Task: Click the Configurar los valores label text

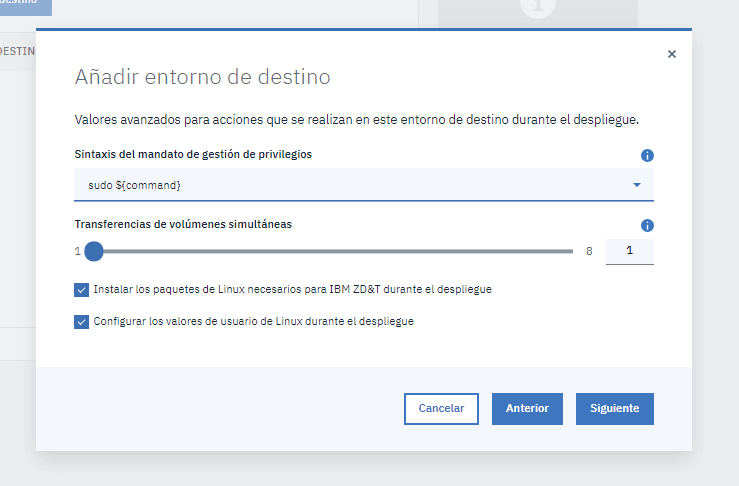Action: (x=253, y=322)
